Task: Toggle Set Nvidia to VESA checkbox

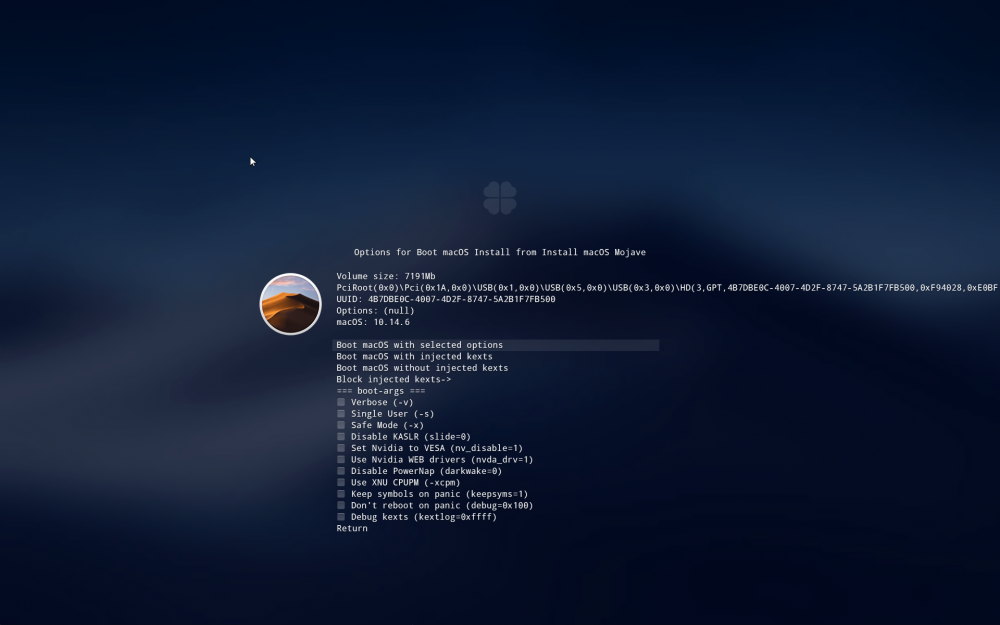Action: click(341, 448)
